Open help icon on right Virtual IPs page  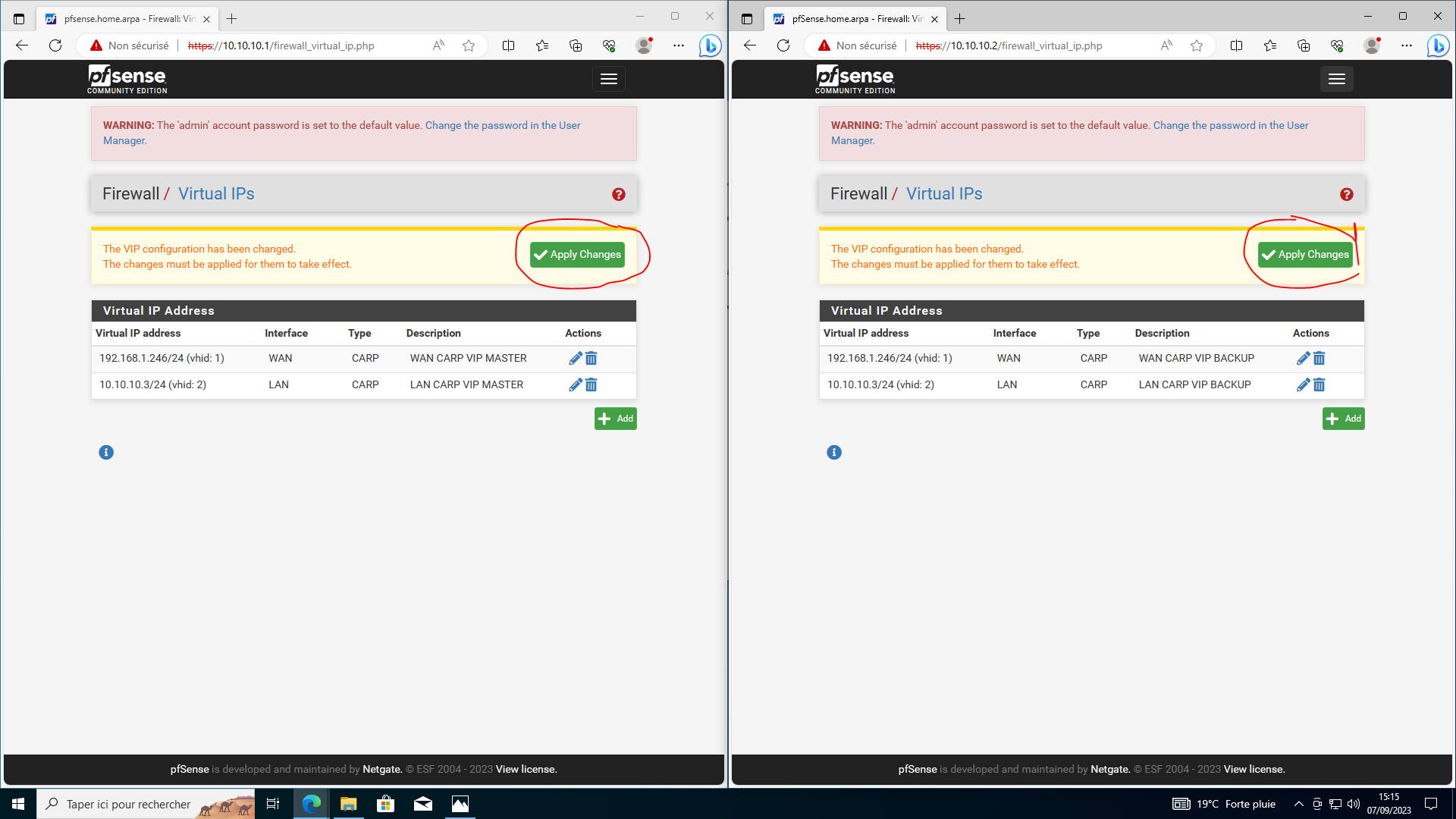click(x=1347, y=195)
